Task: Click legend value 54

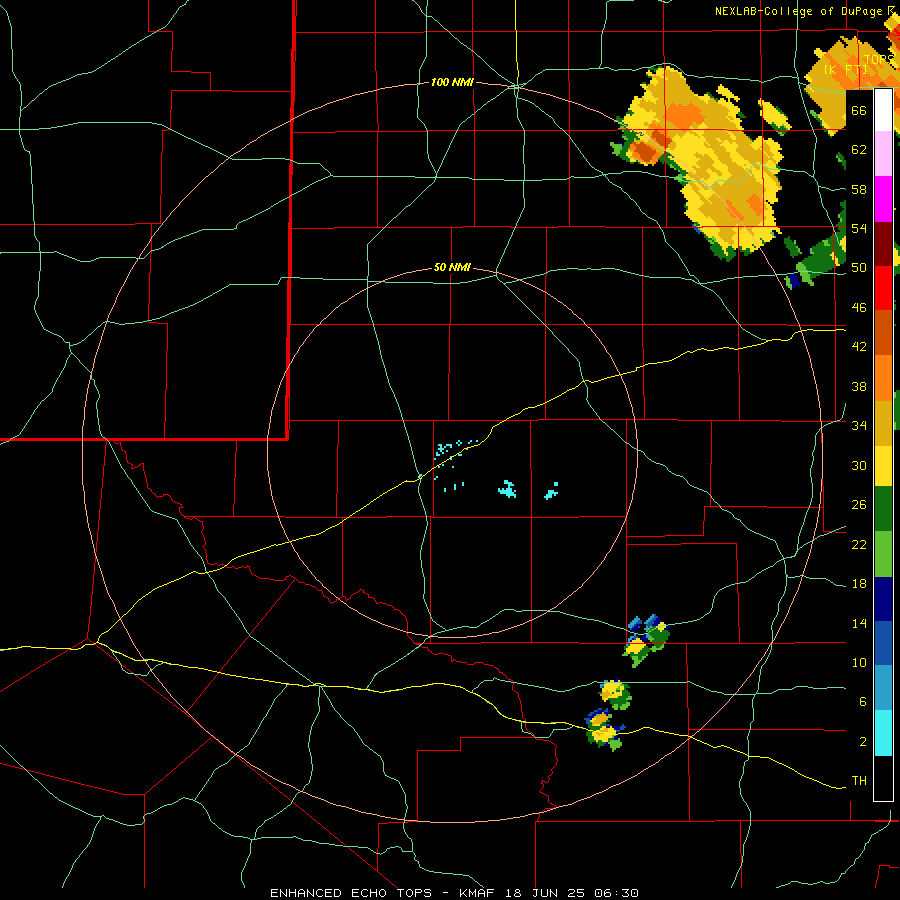Action: tap(859, 228)
